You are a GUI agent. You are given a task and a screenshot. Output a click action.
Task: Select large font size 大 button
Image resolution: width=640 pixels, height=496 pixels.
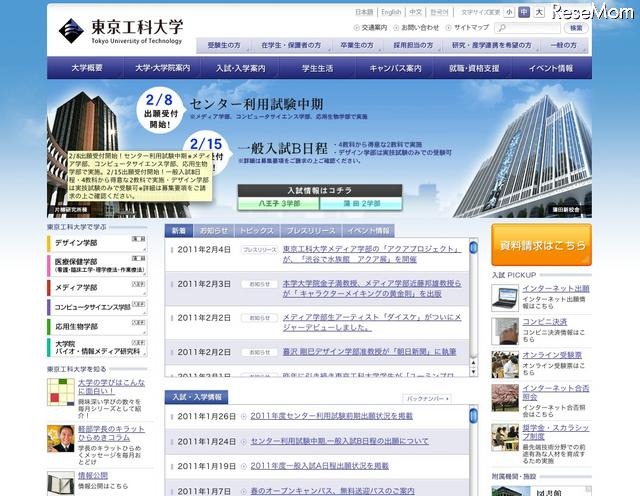click(x=539, y=12)
